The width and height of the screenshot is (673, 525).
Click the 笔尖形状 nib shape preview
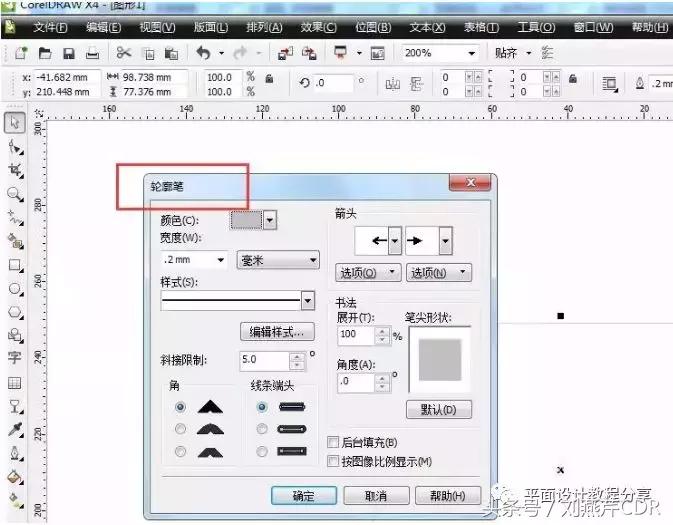440,360
